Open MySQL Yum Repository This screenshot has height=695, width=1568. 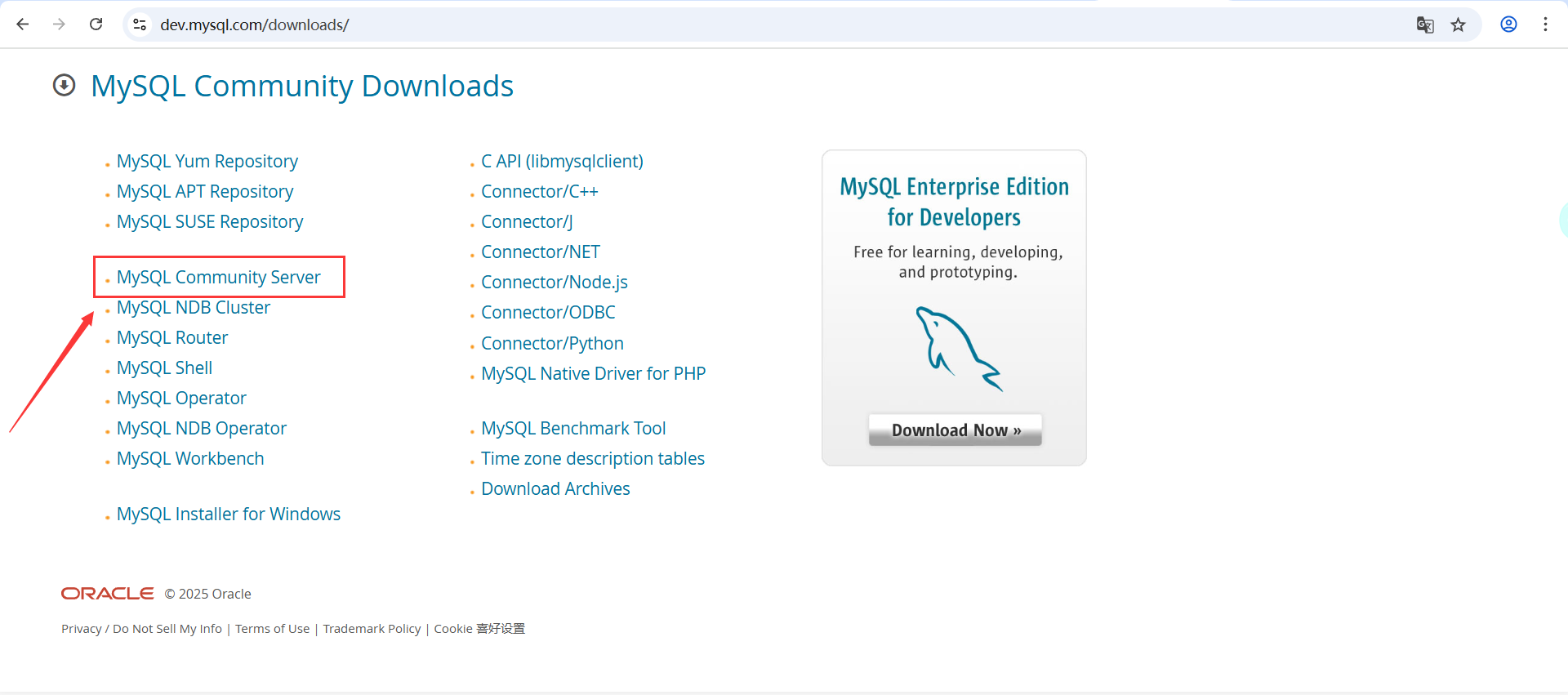pos(207,161)
